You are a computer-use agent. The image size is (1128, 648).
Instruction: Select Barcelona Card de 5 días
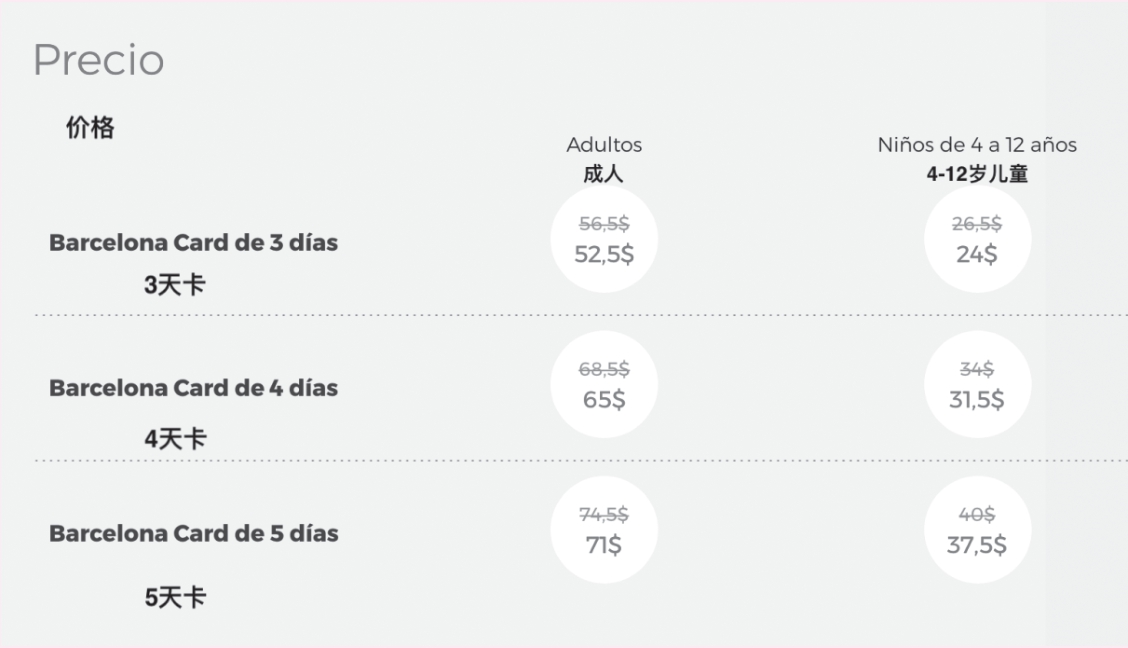tap(193, 534)
